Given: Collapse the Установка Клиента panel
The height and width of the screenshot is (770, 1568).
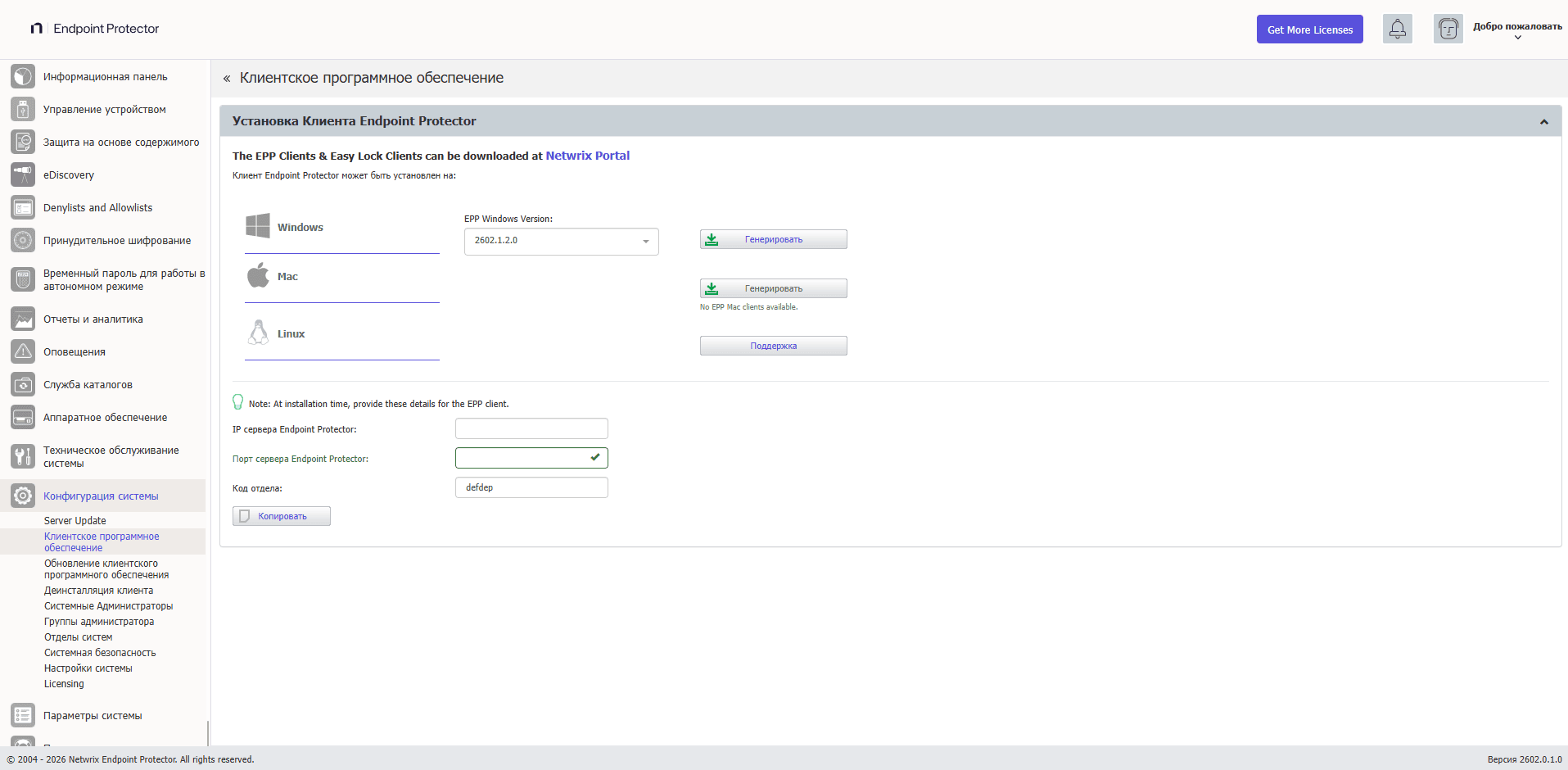Looking at the screenshot, I should 1544,121.
